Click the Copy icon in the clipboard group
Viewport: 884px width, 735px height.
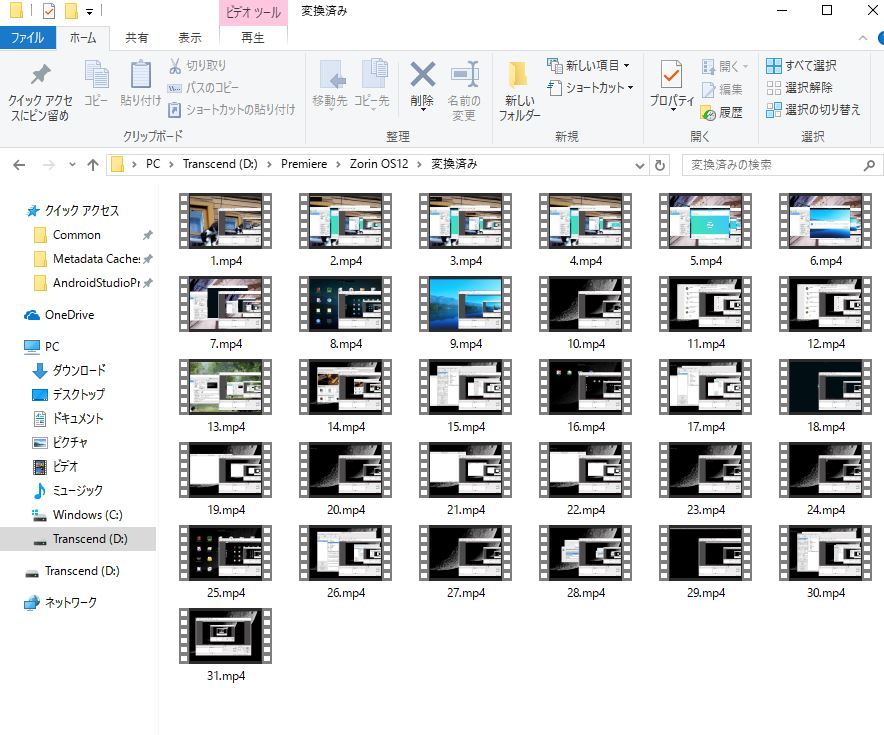tap(96, 76)
